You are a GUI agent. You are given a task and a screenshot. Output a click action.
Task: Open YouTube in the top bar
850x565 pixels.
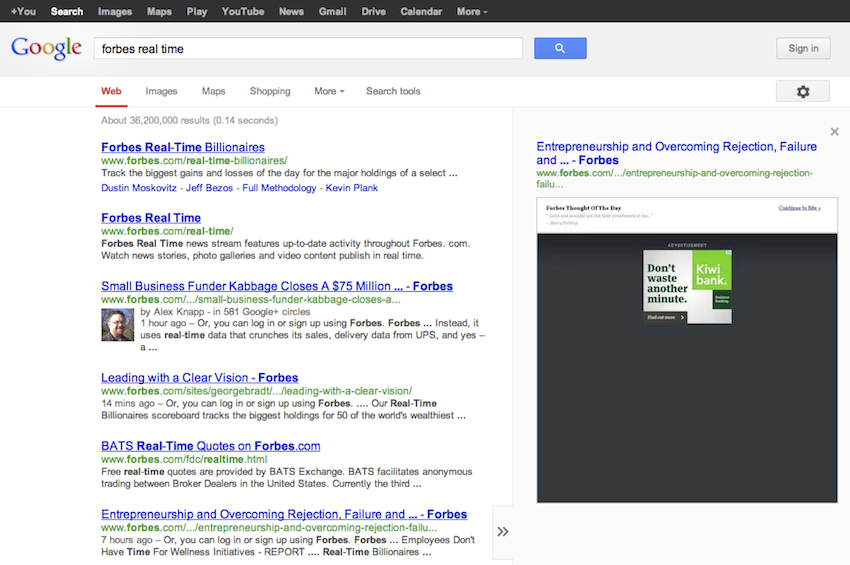pyautogui.click(x=243, y=11)
